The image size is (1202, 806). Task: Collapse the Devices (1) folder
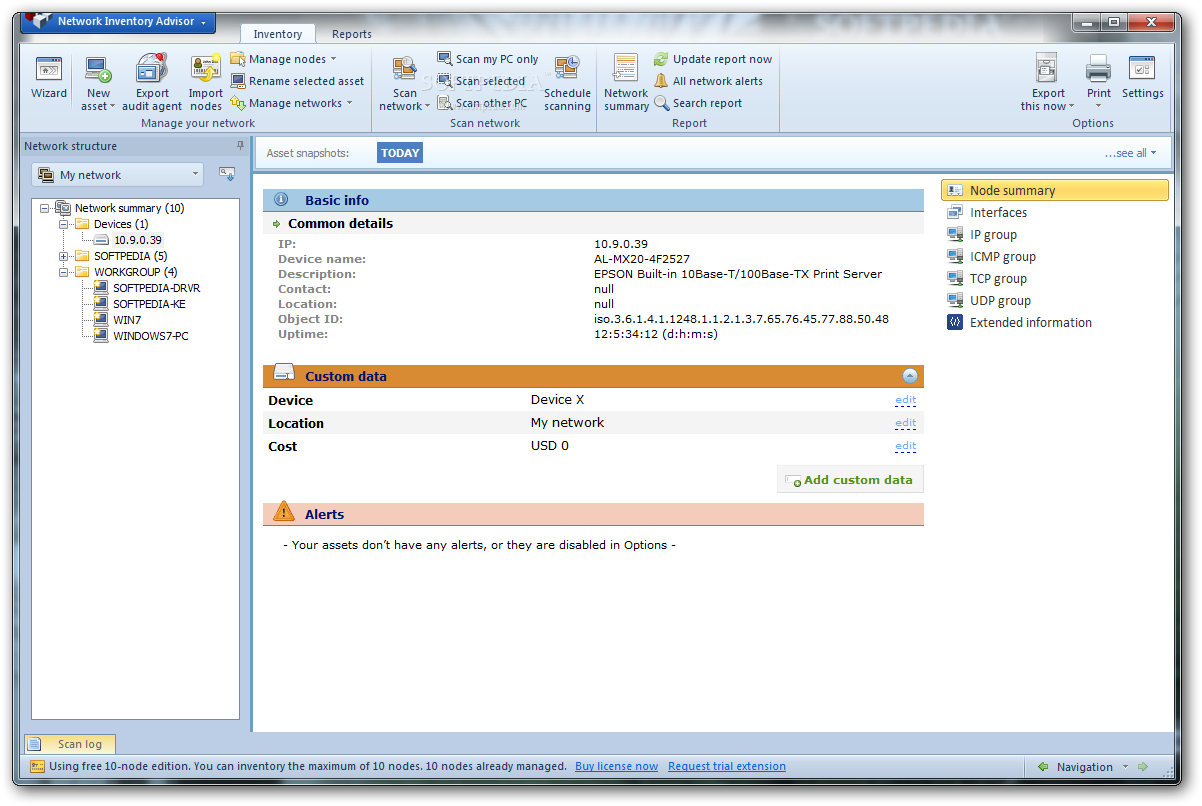pos(64,224)
